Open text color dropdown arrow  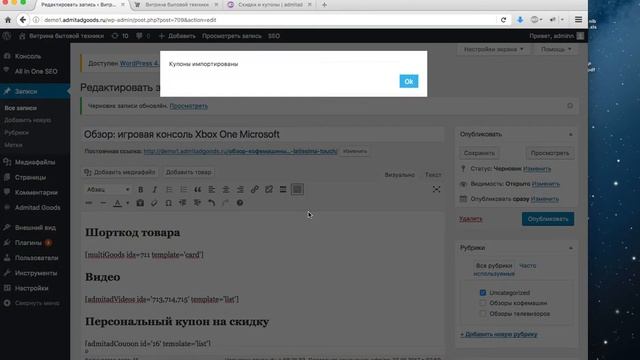click(x=127, y=203)
